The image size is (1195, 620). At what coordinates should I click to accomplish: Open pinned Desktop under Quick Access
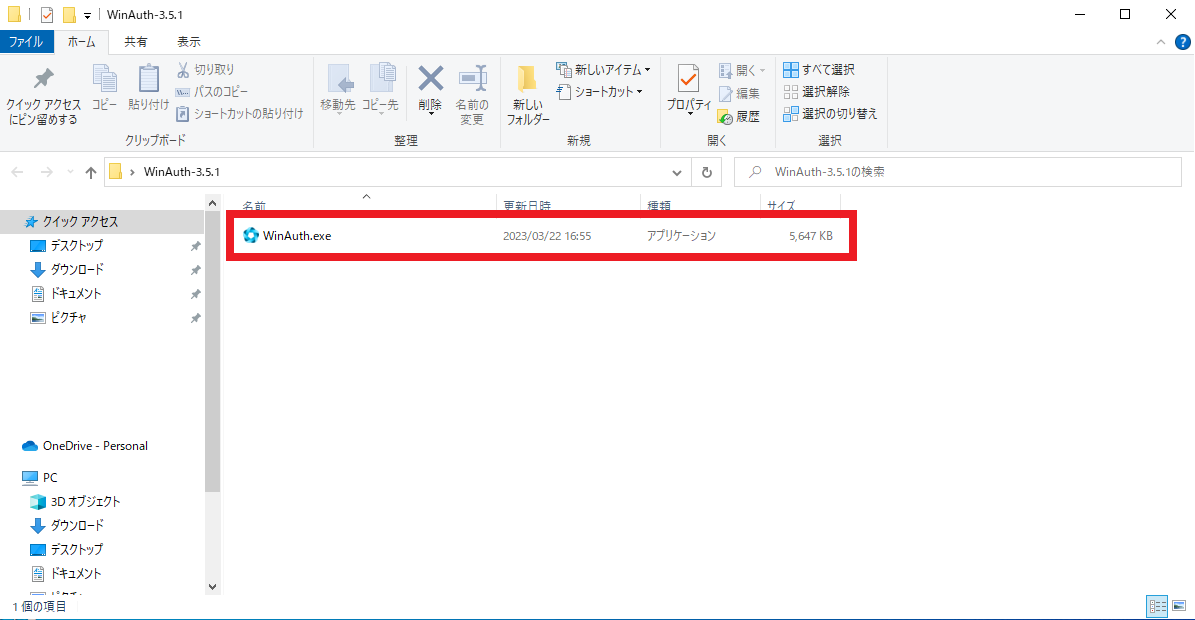(76, 245)
